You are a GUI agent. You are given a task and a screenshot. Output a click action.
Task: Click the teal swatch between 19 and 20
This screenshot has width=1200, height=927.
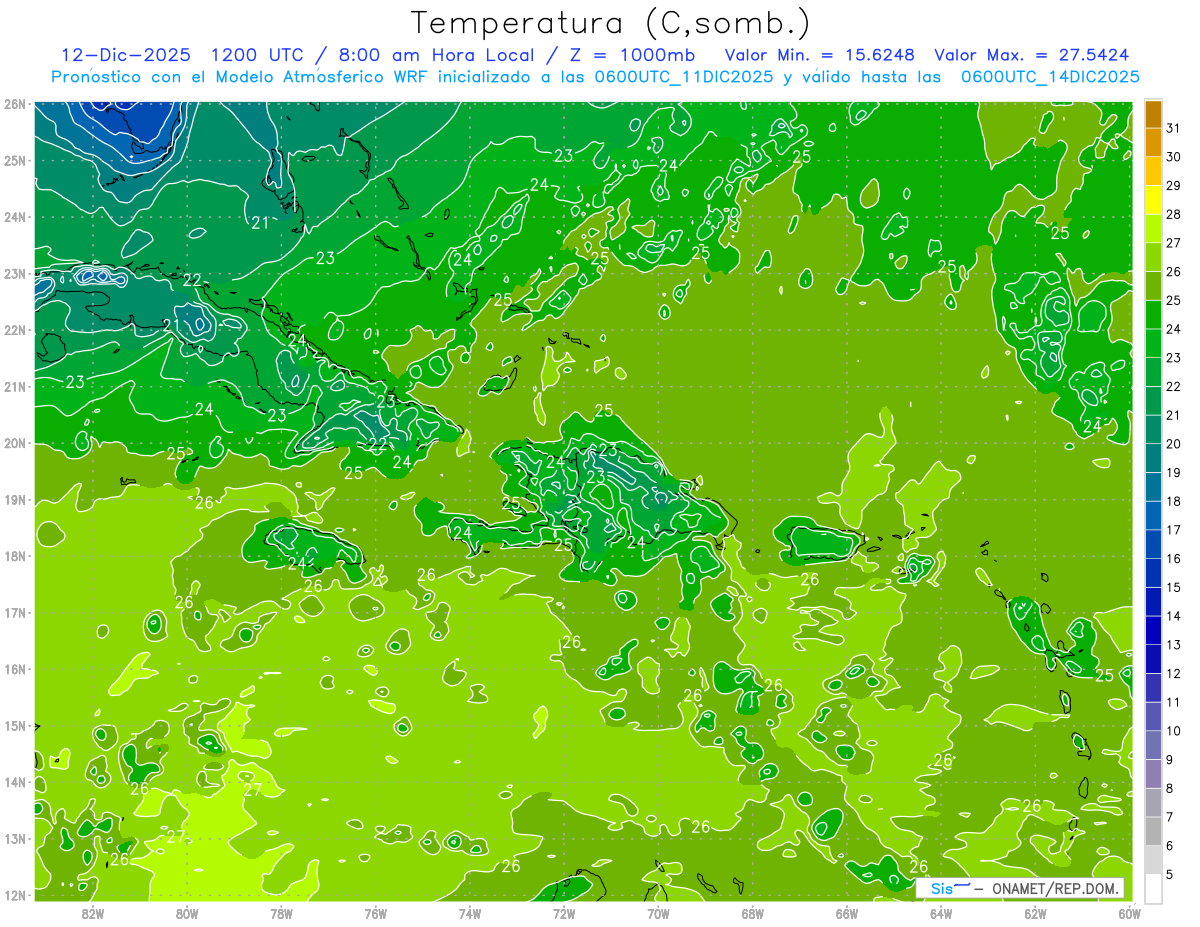[x=1153, y=458]
